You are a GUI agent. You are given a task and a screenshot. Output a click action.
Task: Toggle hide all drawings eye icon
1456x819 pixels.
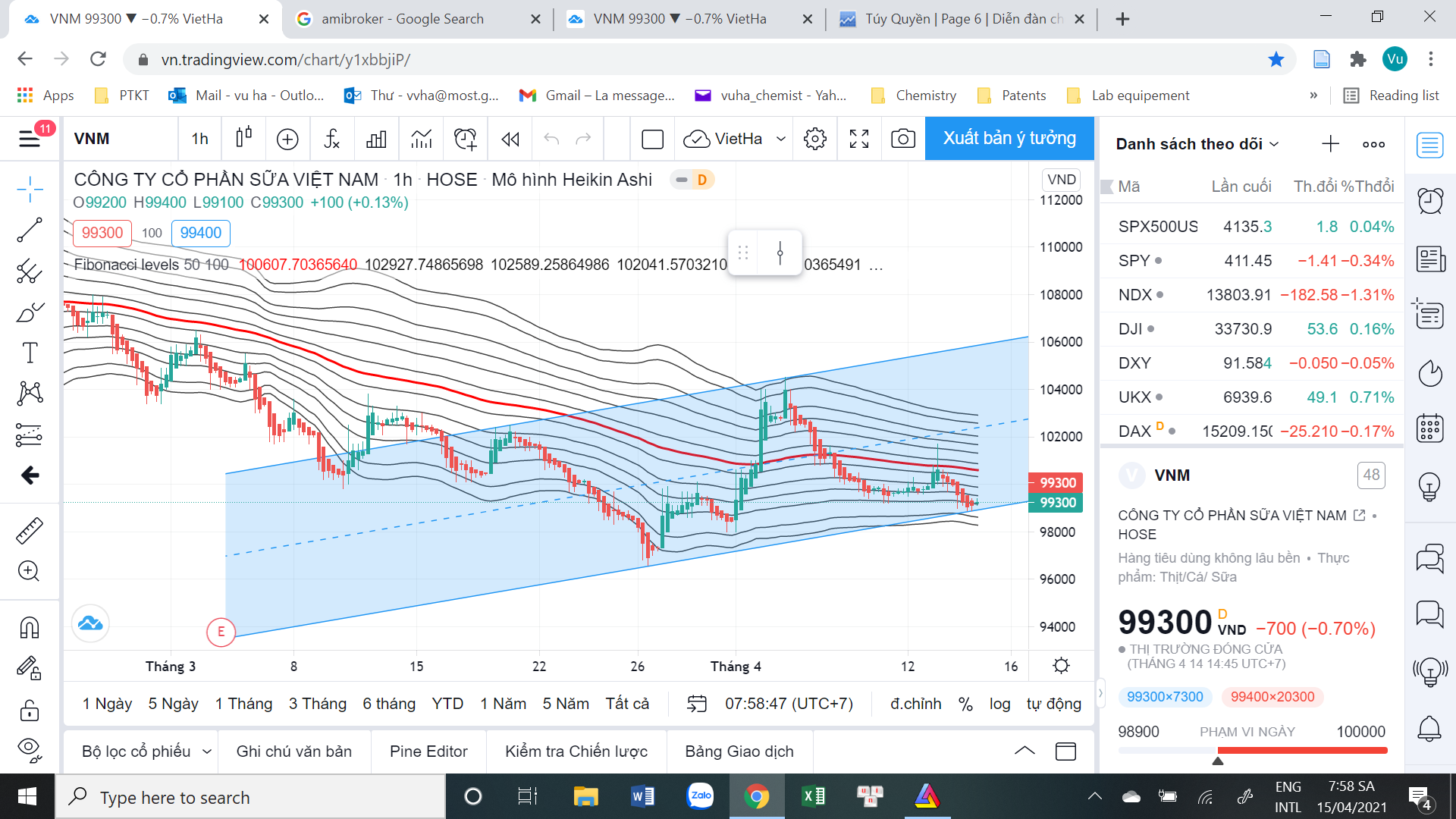(30, 748)
